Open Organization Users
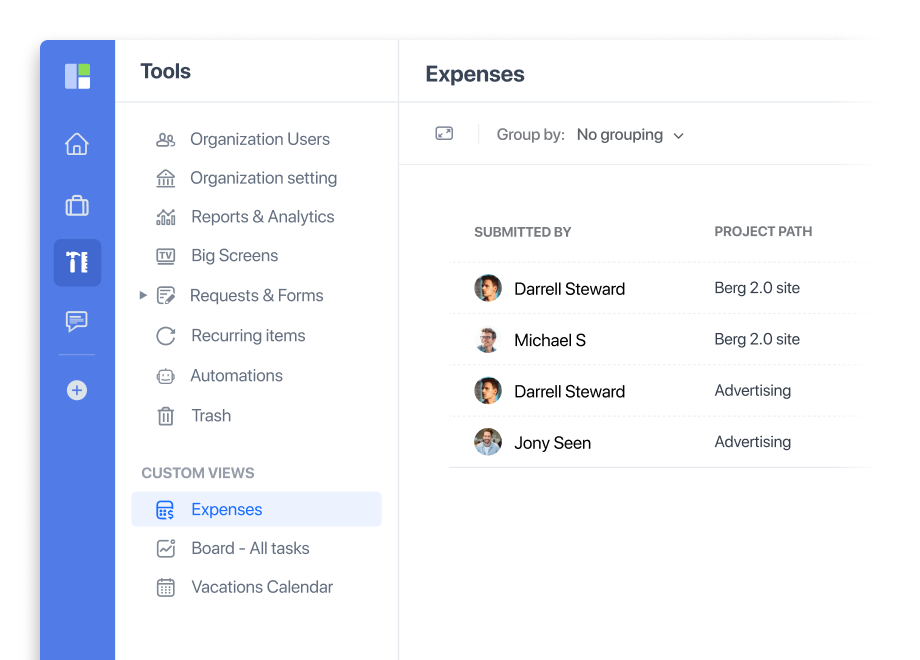 point(259,139)
